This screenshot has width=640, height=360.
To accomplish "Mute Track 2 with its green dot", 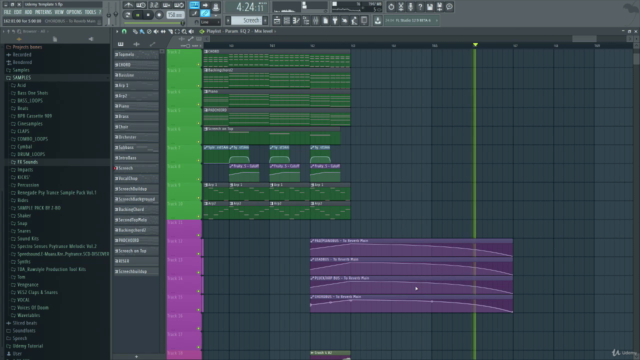I will pyautogui.click(x=199, y=64).
